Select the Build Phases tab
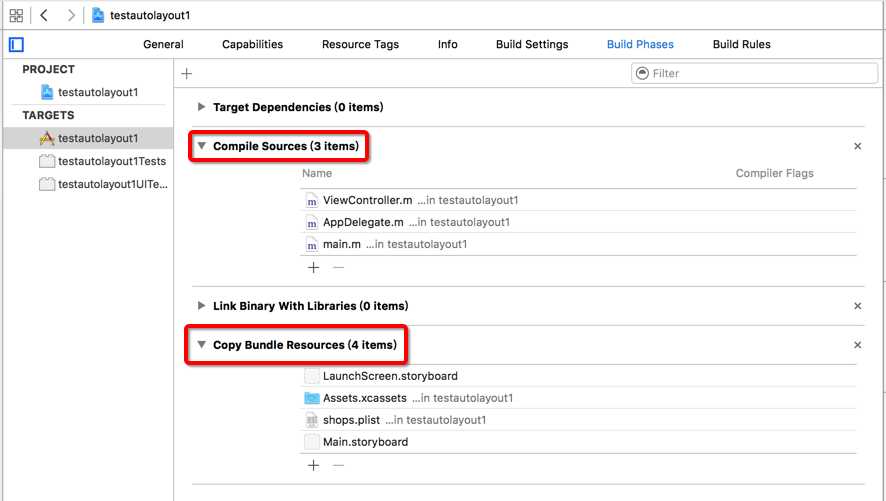 pos(640,45)
